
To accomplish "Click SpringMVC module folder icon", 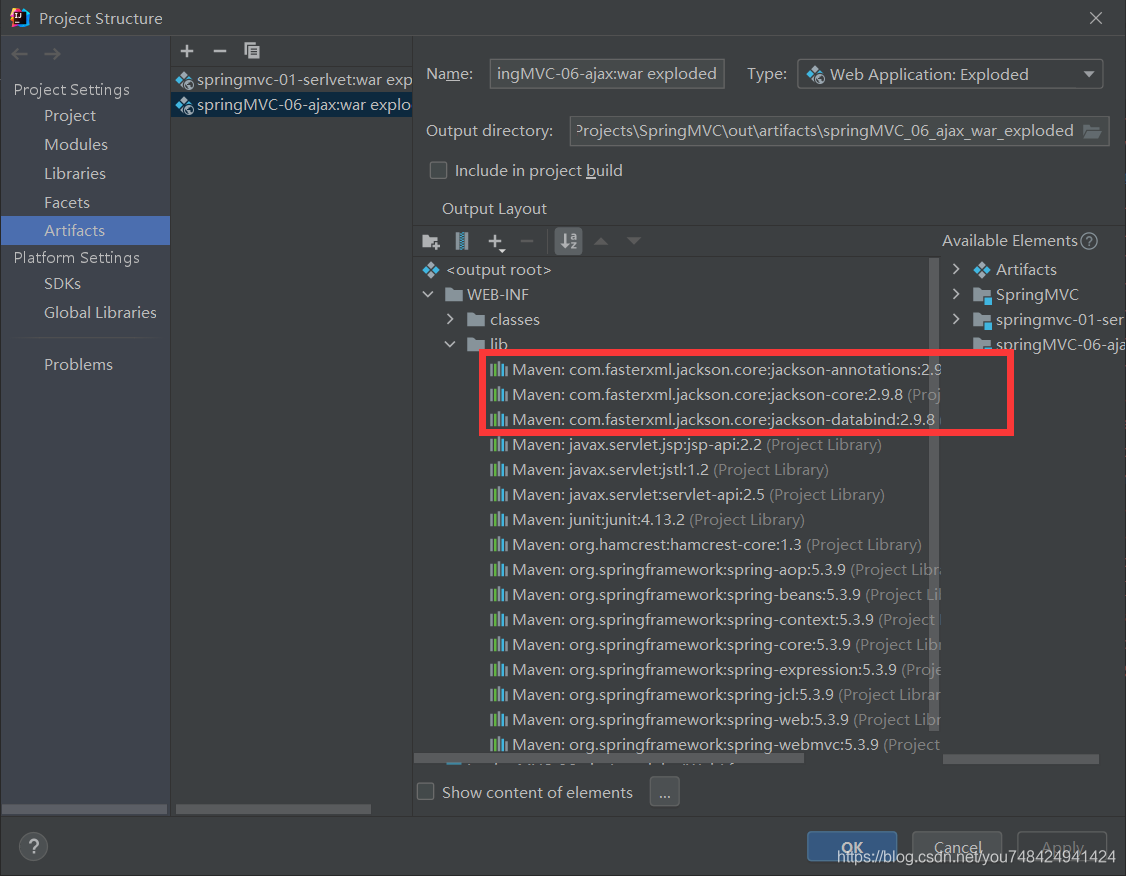I will coord(982,295).
